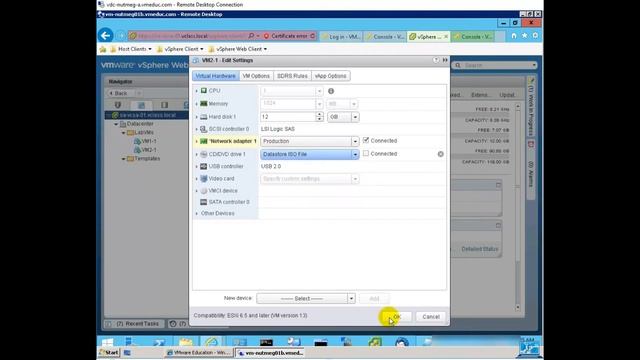Viewport: 640px width, 360px height.
Task: Open the Recent Tasks panel
Action: (138, 324)
